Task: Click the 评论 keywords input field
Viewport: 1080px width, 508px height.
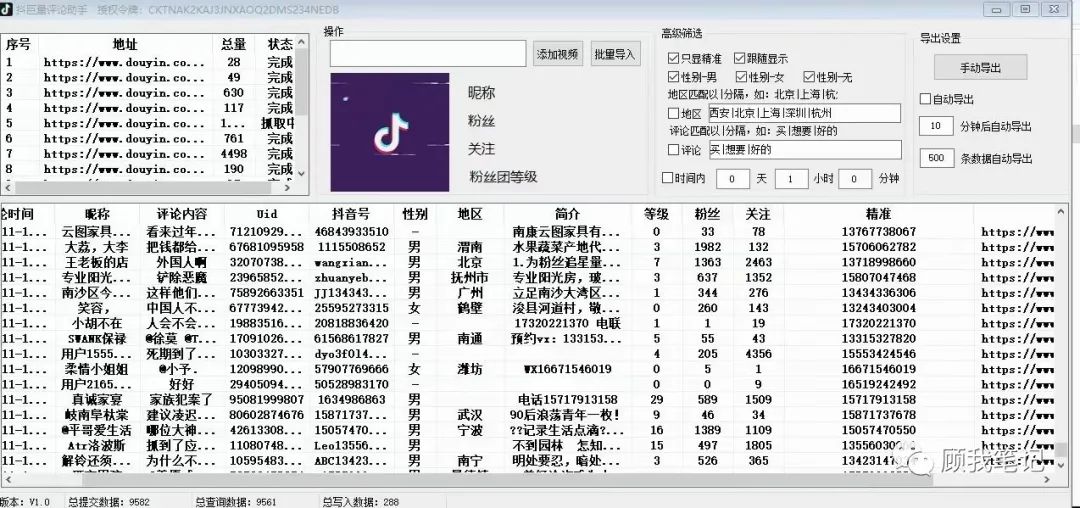Action: pos(804,149)
